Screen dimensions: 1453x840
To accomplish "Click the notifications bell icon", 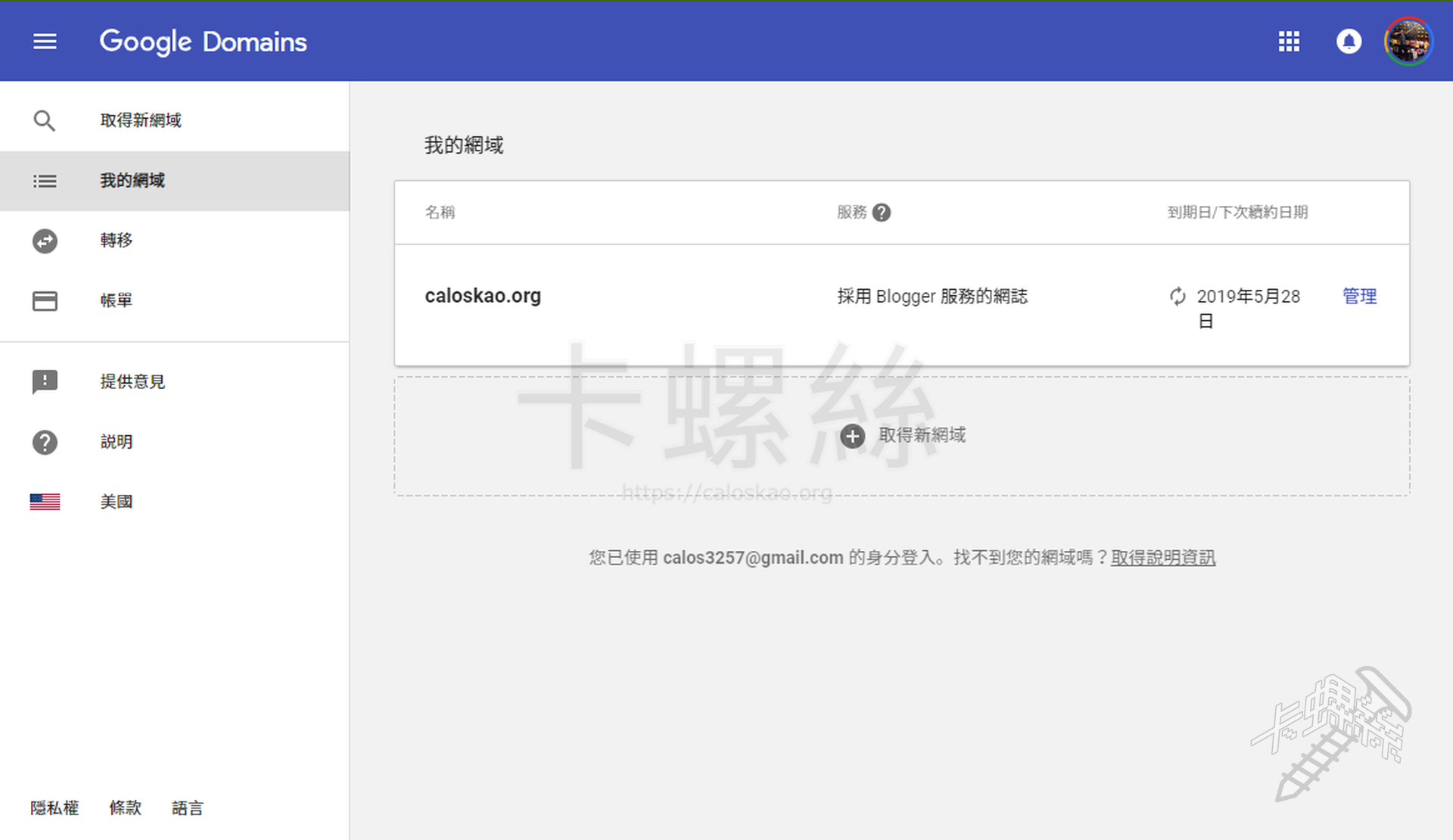I will pos(1349,42).
